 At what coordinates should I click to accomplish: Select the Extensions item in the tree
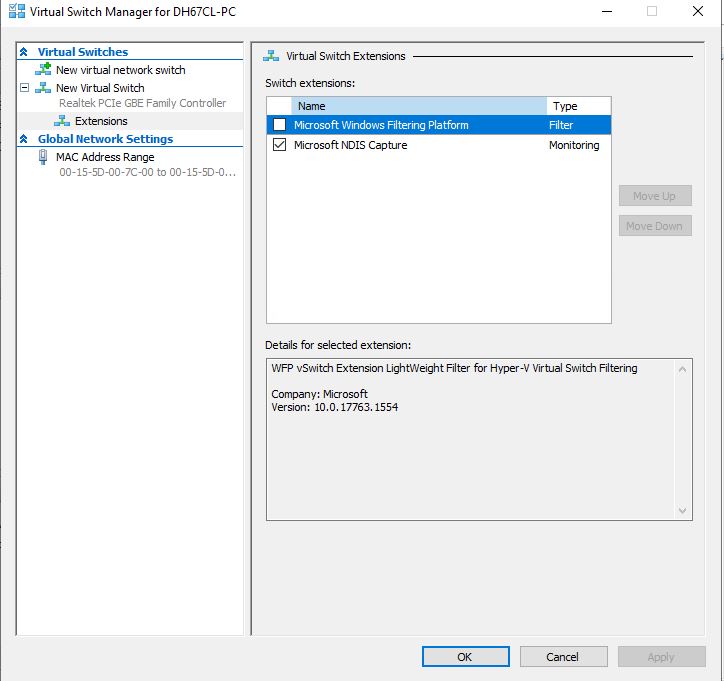tap(101, 121)
